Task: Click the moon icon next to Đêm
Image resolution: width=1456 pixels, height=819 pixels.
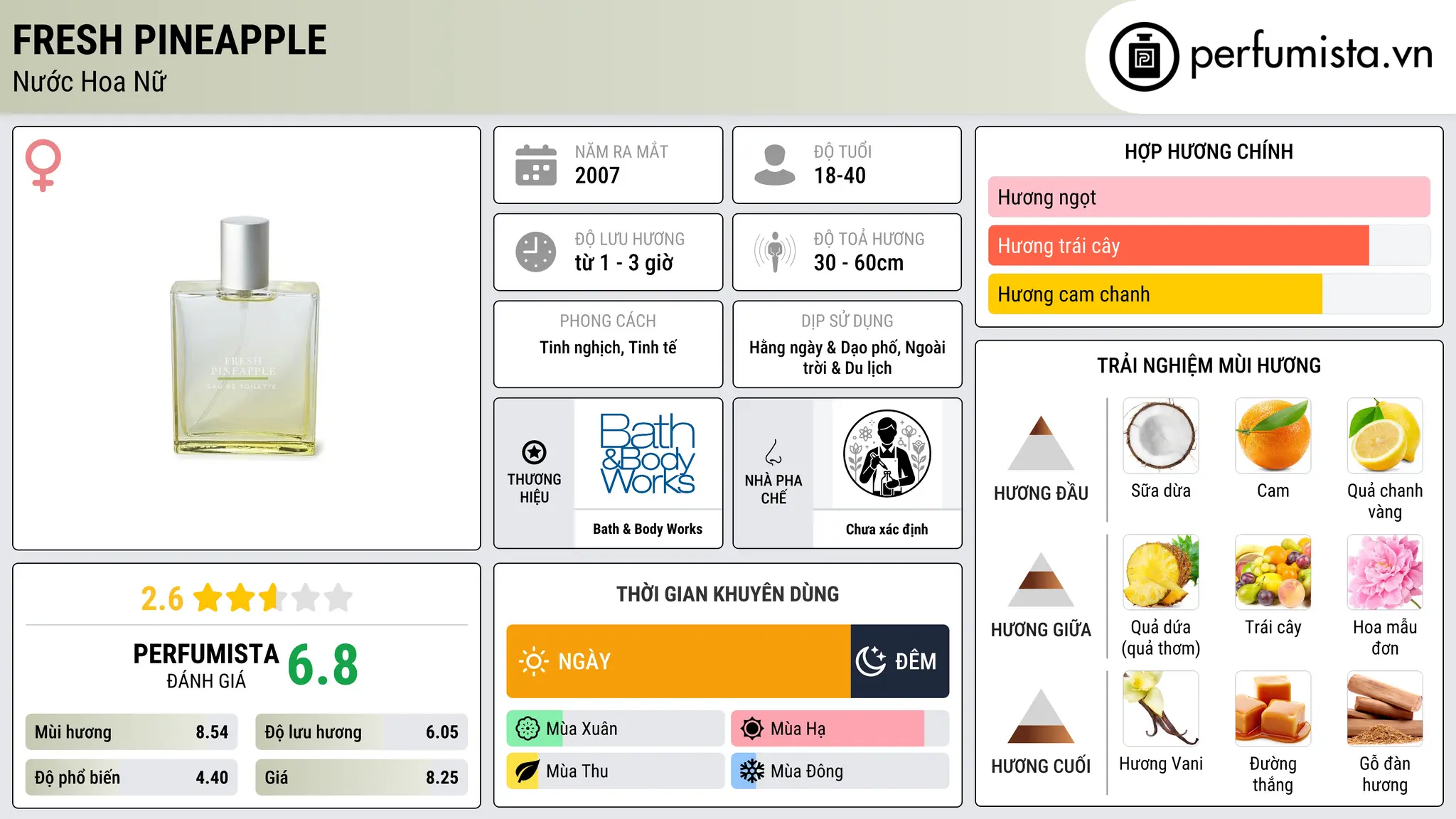Action: [x=871, y=661]
